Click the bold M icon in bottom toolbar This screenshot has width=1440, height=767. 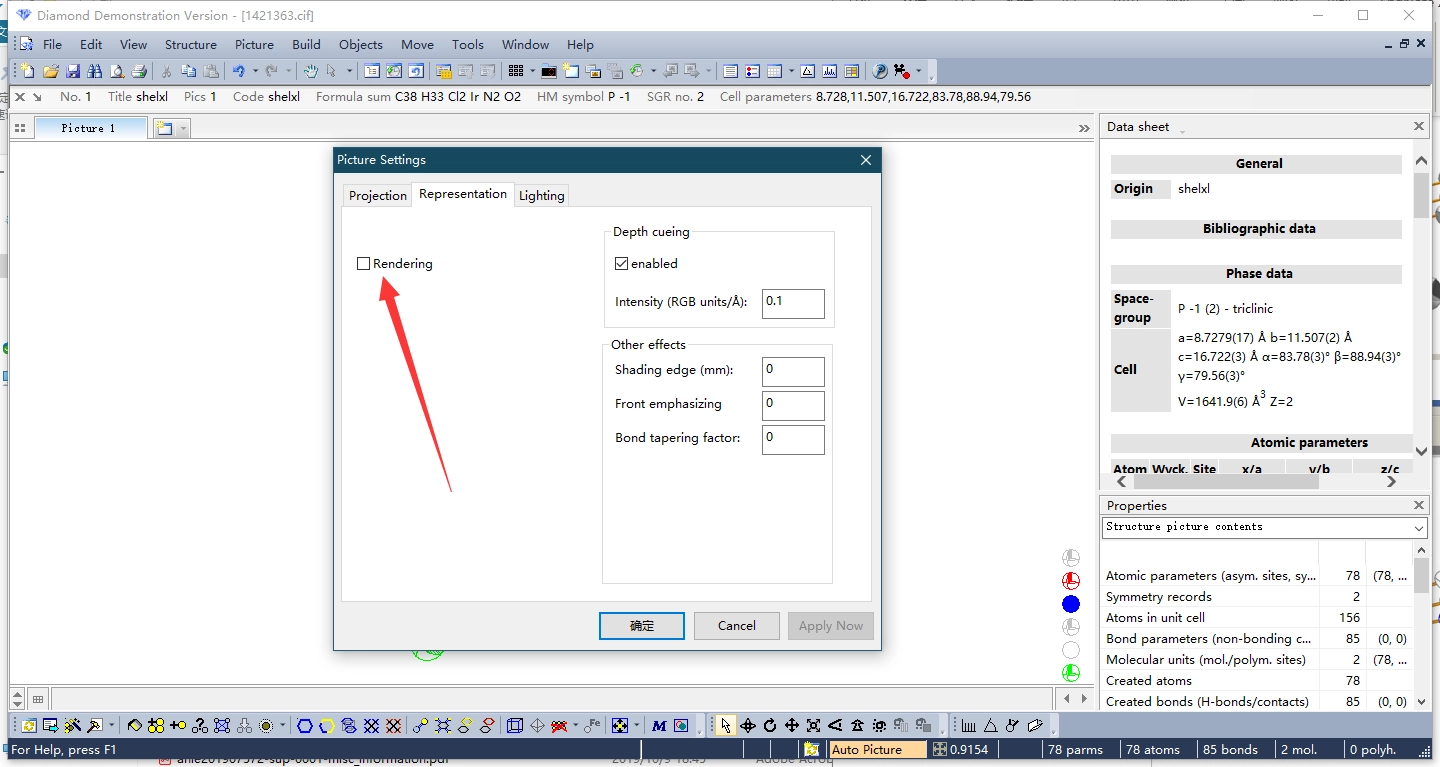click(x=659, y=726)
